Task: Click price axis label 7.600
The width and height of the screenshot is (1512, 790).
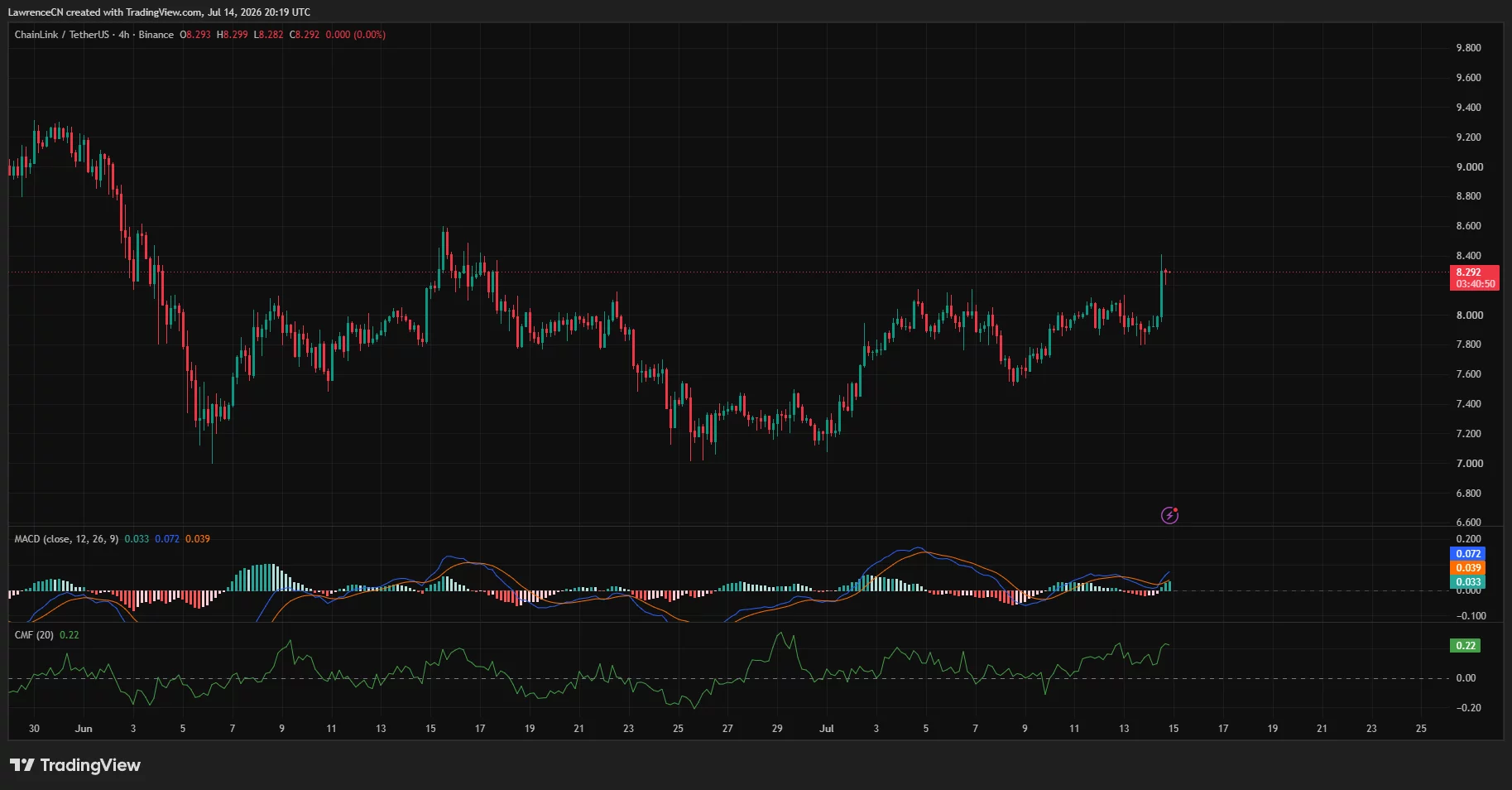Action: 1469,374
